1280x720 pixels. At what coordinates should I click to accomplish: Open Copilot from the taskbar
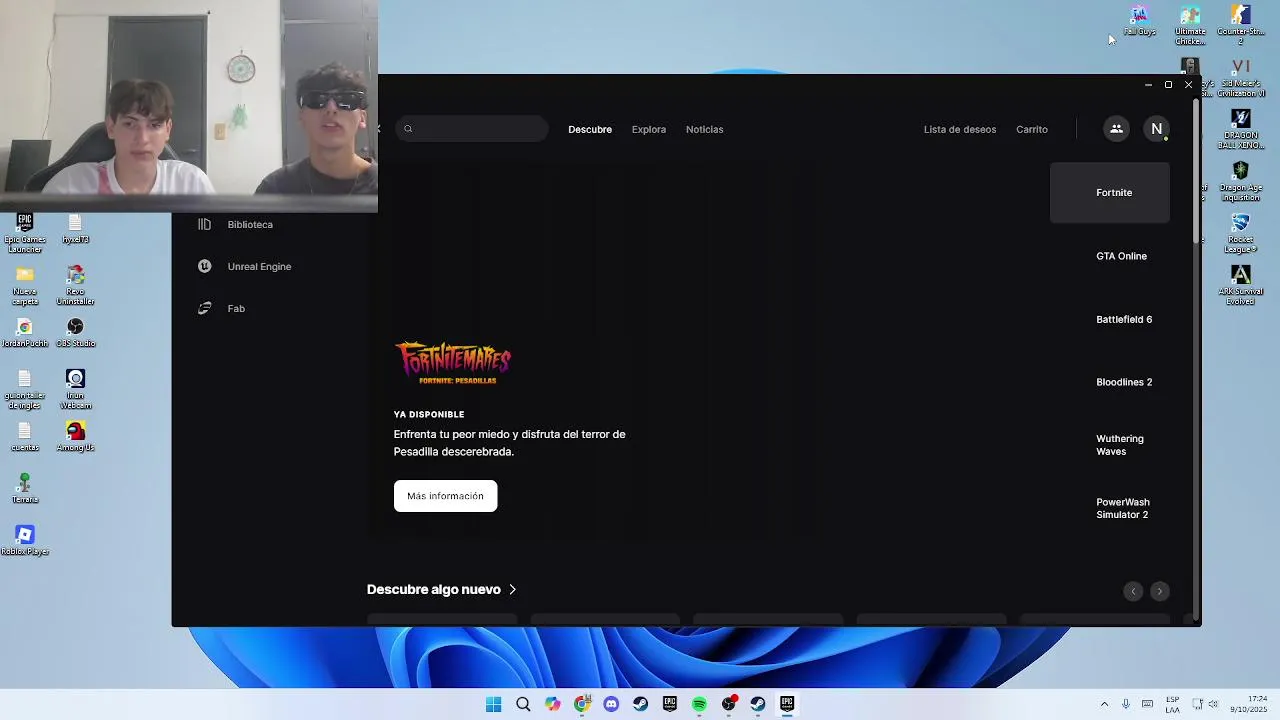[553, 704]
